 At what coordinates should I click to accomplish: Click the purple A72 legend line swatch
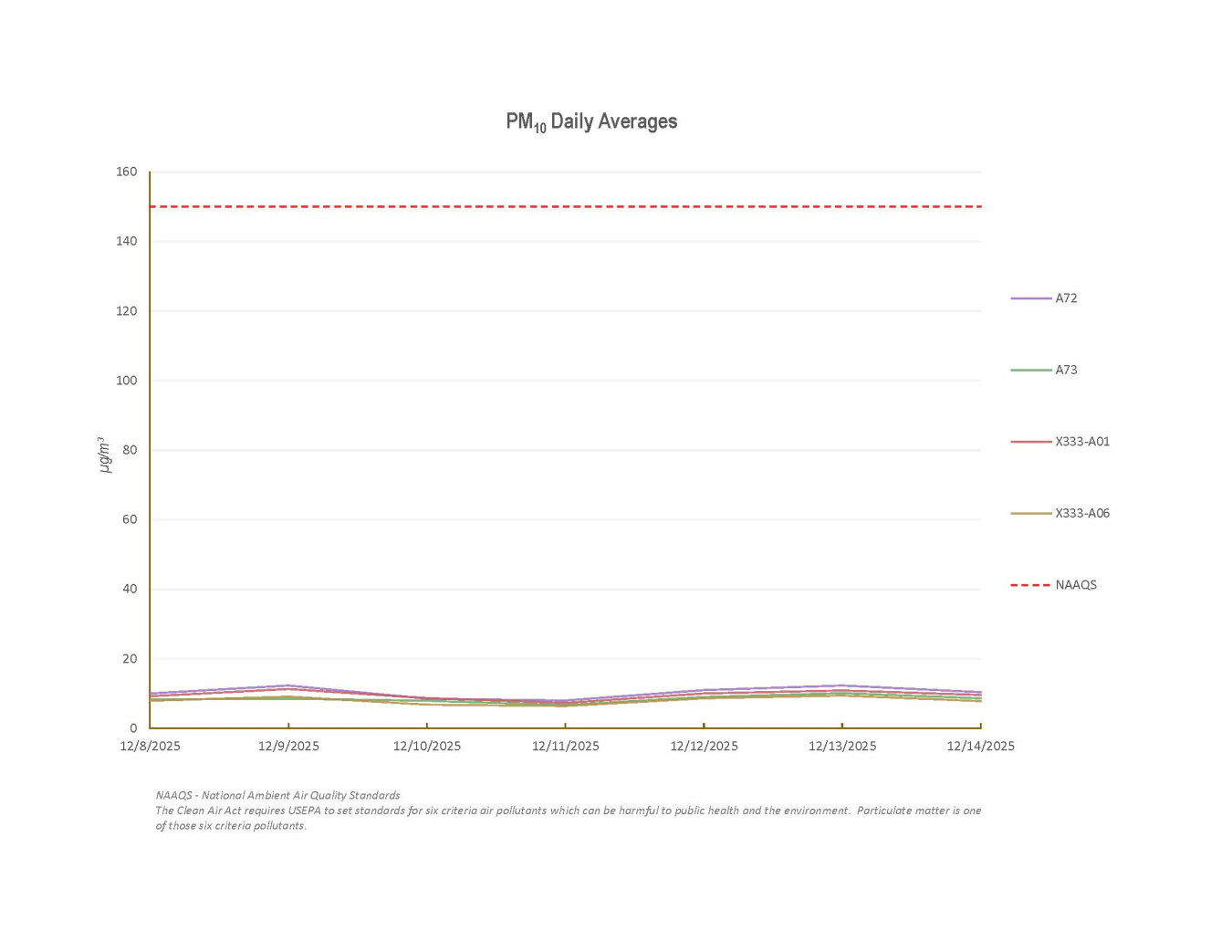1030,298
